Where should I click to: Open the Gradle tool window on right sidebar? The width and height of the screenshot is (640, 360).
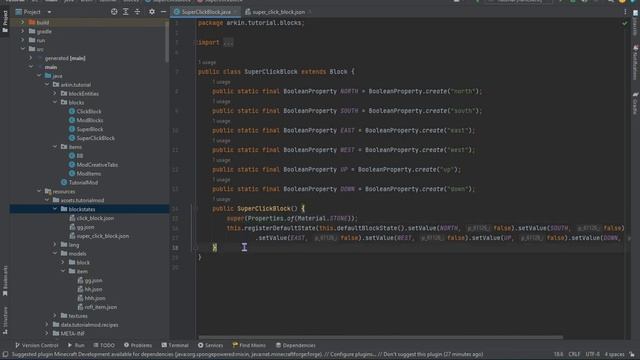click(636, 103)
